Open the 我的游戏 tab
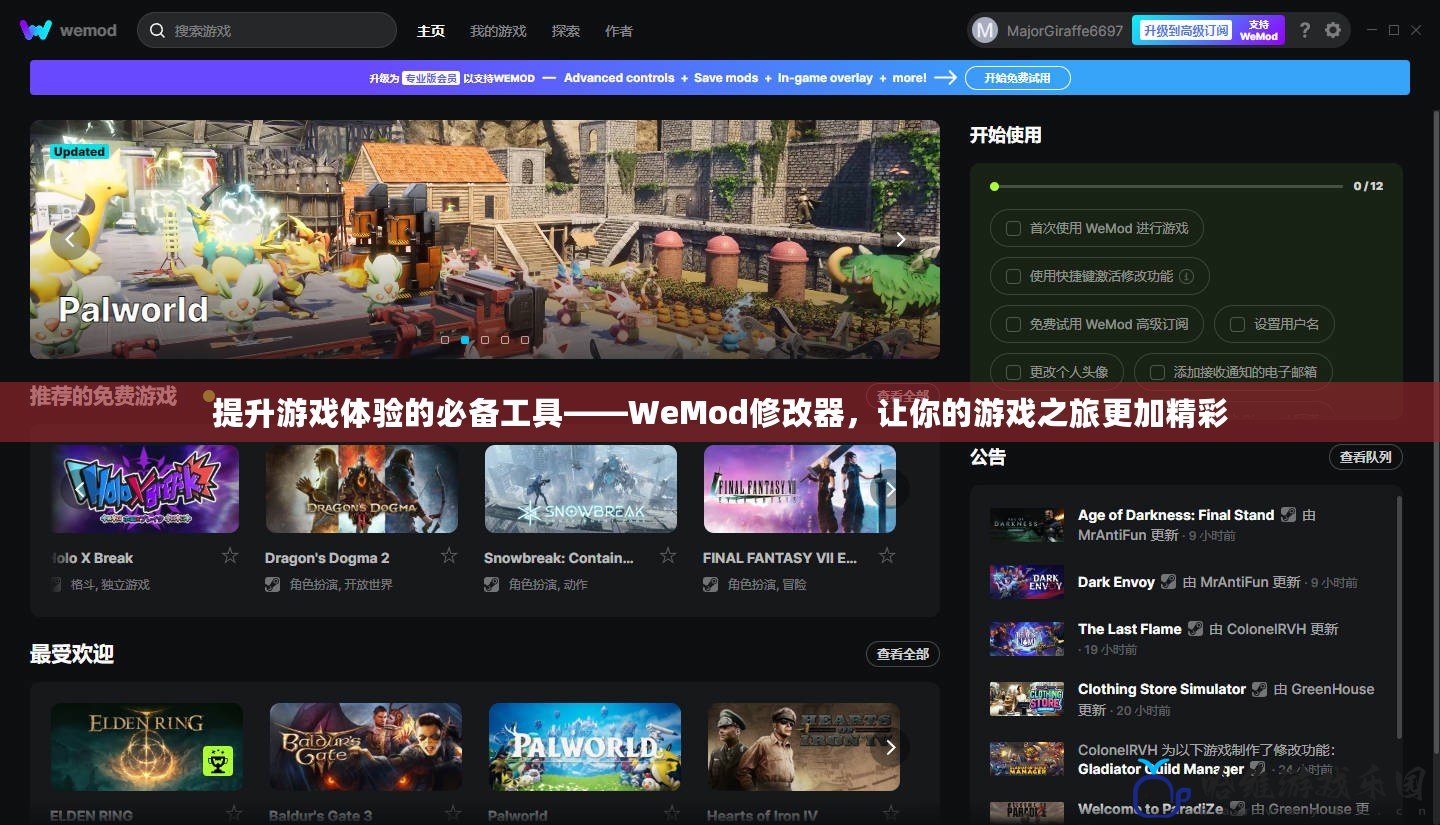 point(498,31)
